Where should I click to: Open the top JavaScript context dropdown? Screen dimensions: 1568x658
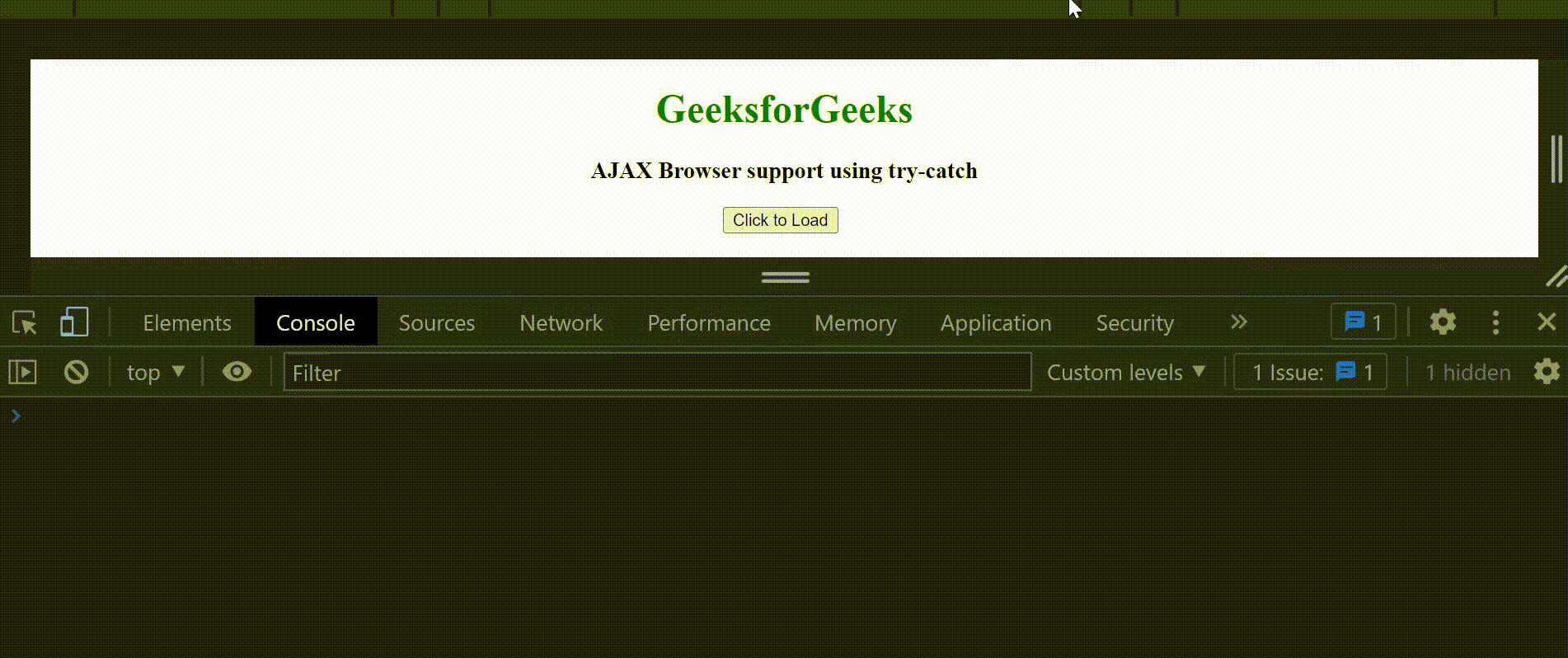[156, 372]
